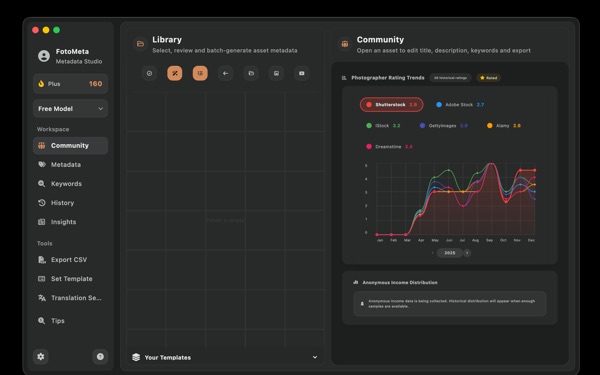Screen dimensions: 600x375
Task: Toggle the GettyImages legend series
Action: [443, 126]
